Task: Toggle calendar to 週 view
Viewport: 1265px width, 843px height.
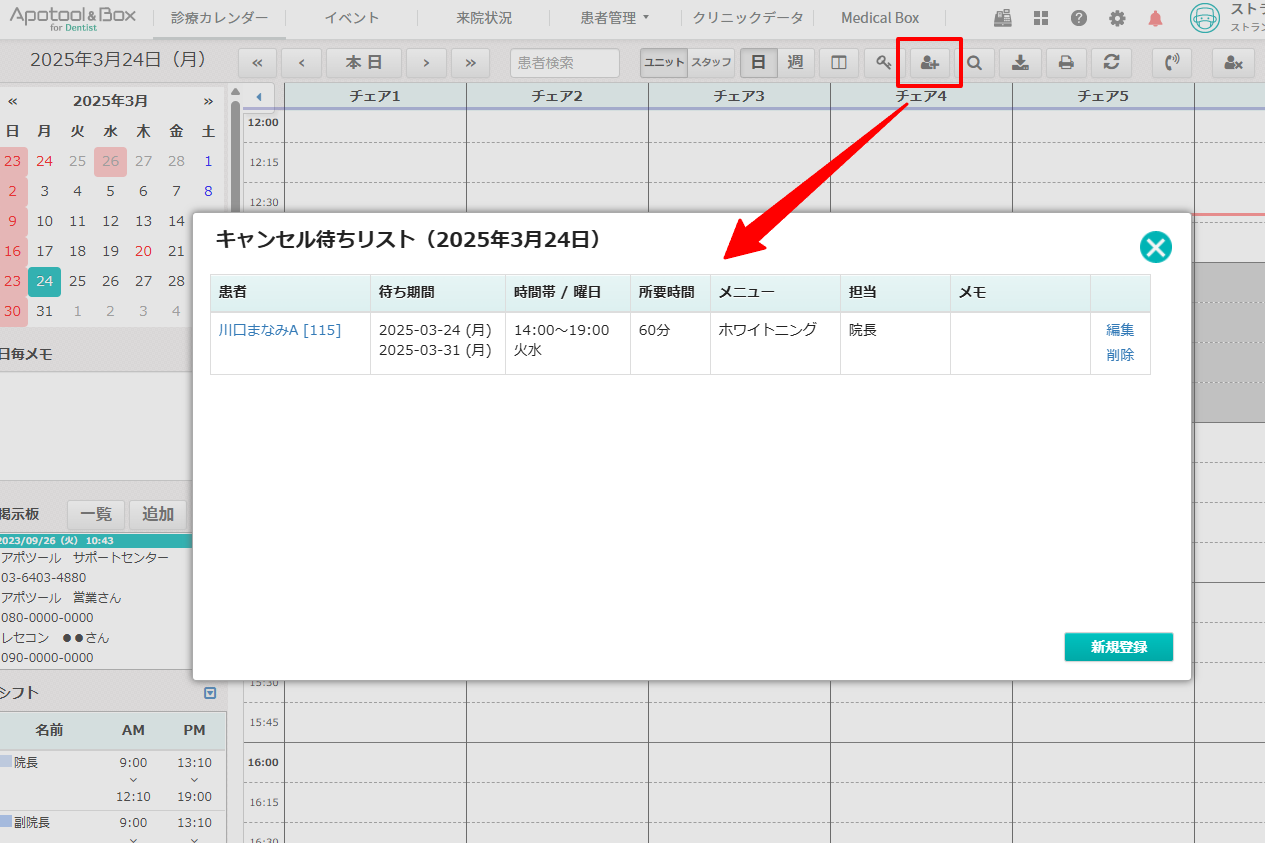Action: point(795,63)
